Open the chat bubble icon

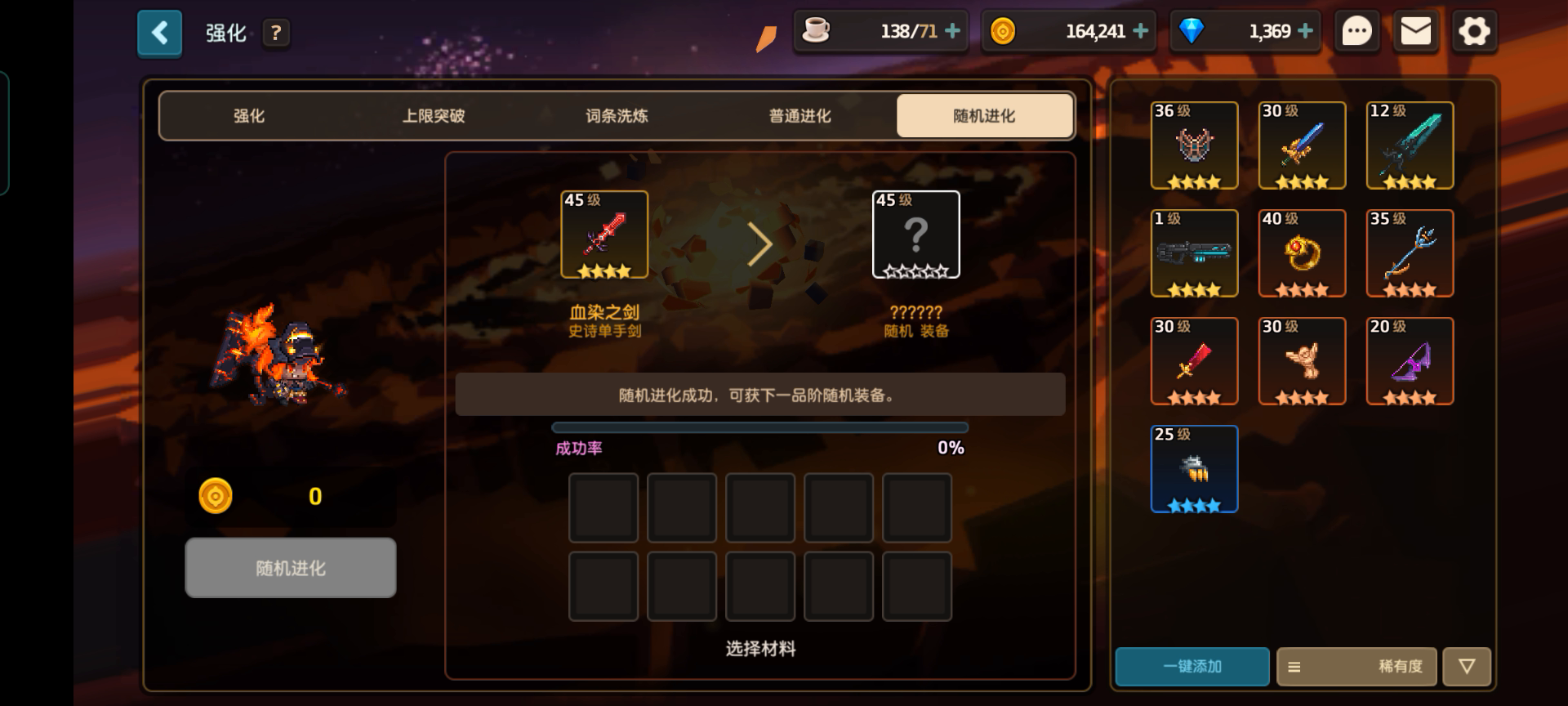[x=1356, y=32]
